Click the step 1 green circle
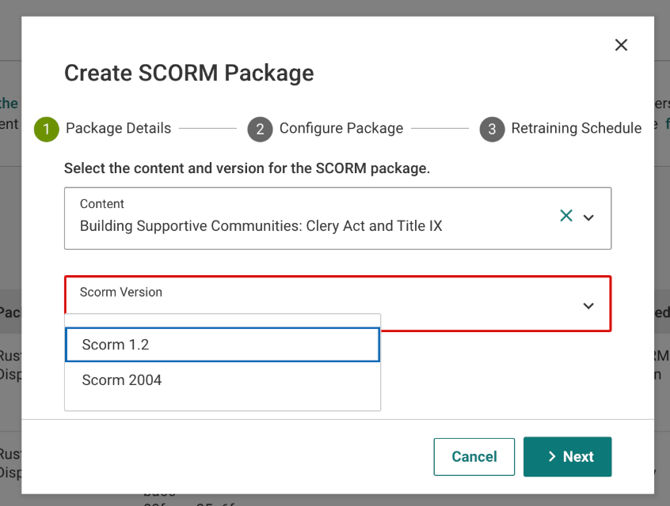 coord(46,129)
